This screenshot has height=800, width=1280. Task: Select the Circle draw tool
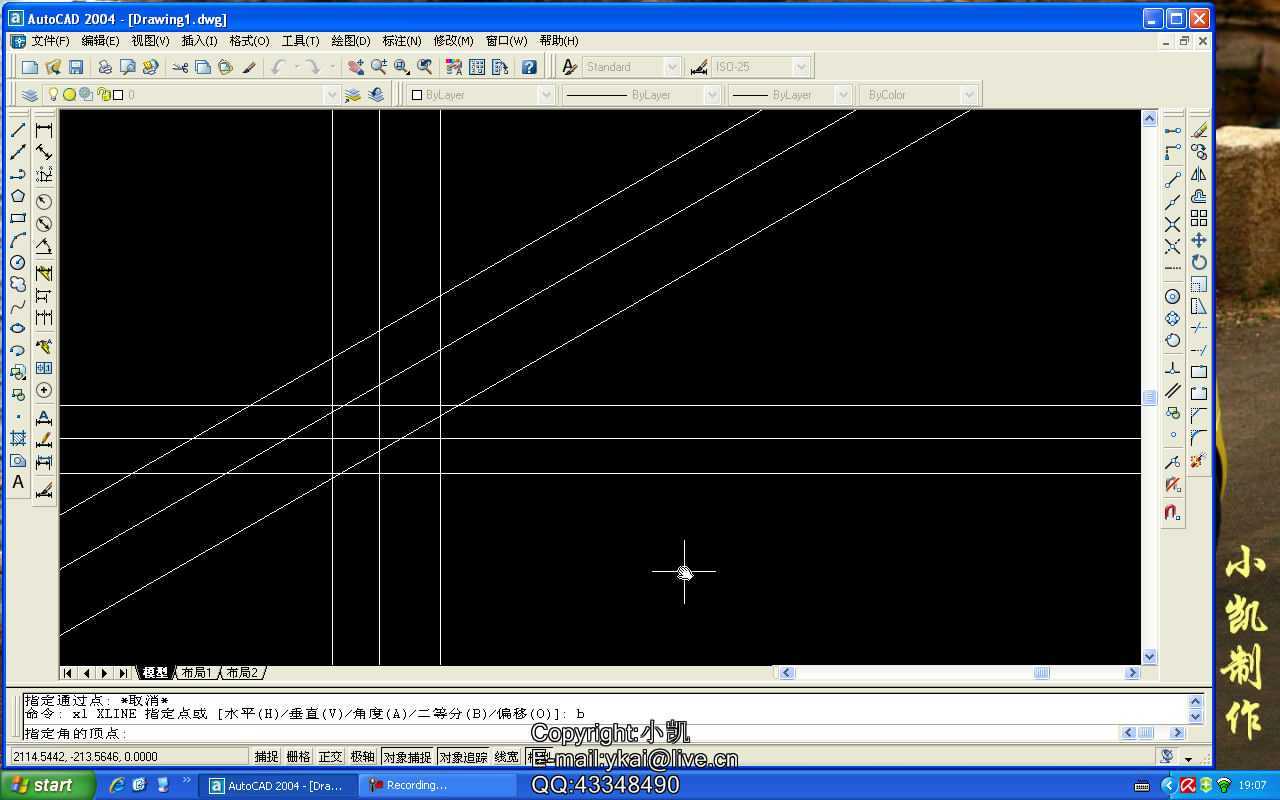pyautogui.click(x=18, y=262)
